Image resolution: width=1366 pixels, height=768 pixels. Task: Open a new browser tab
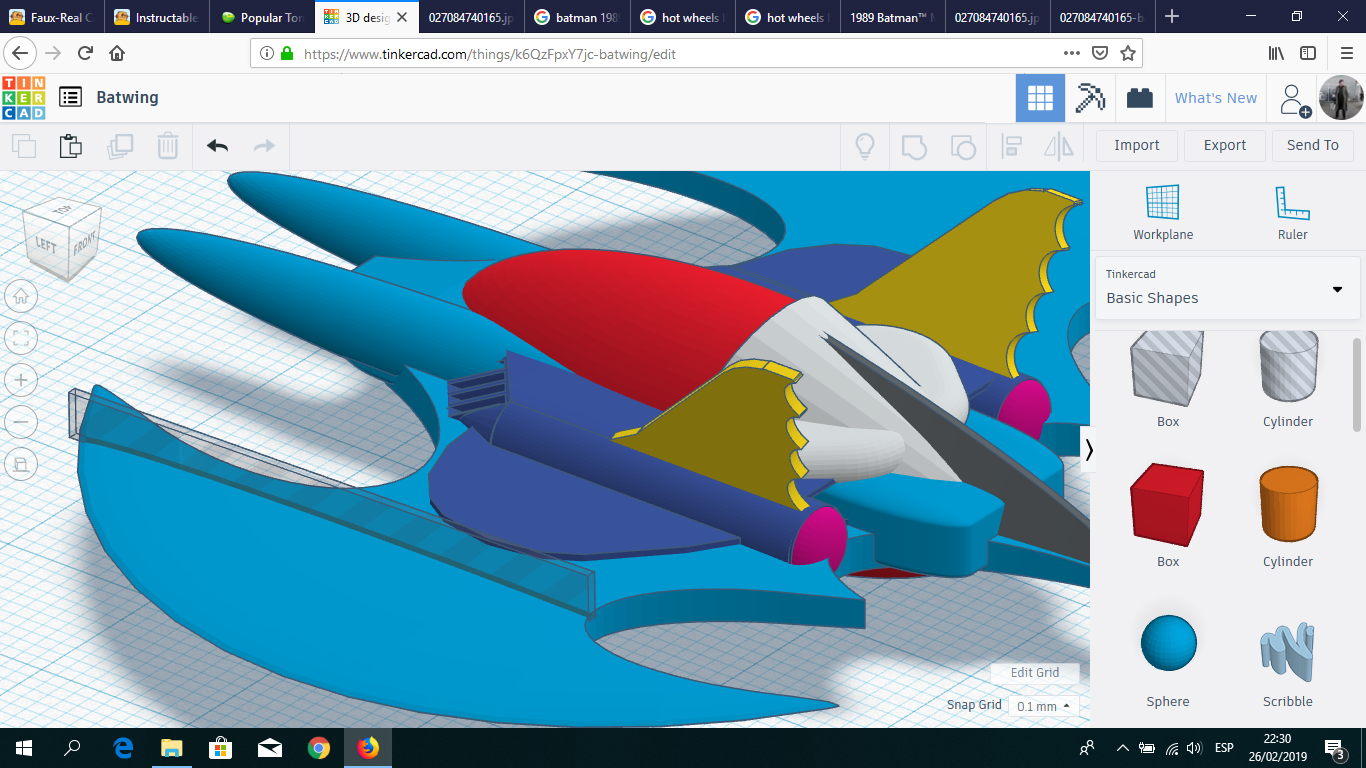[1173, 17]
